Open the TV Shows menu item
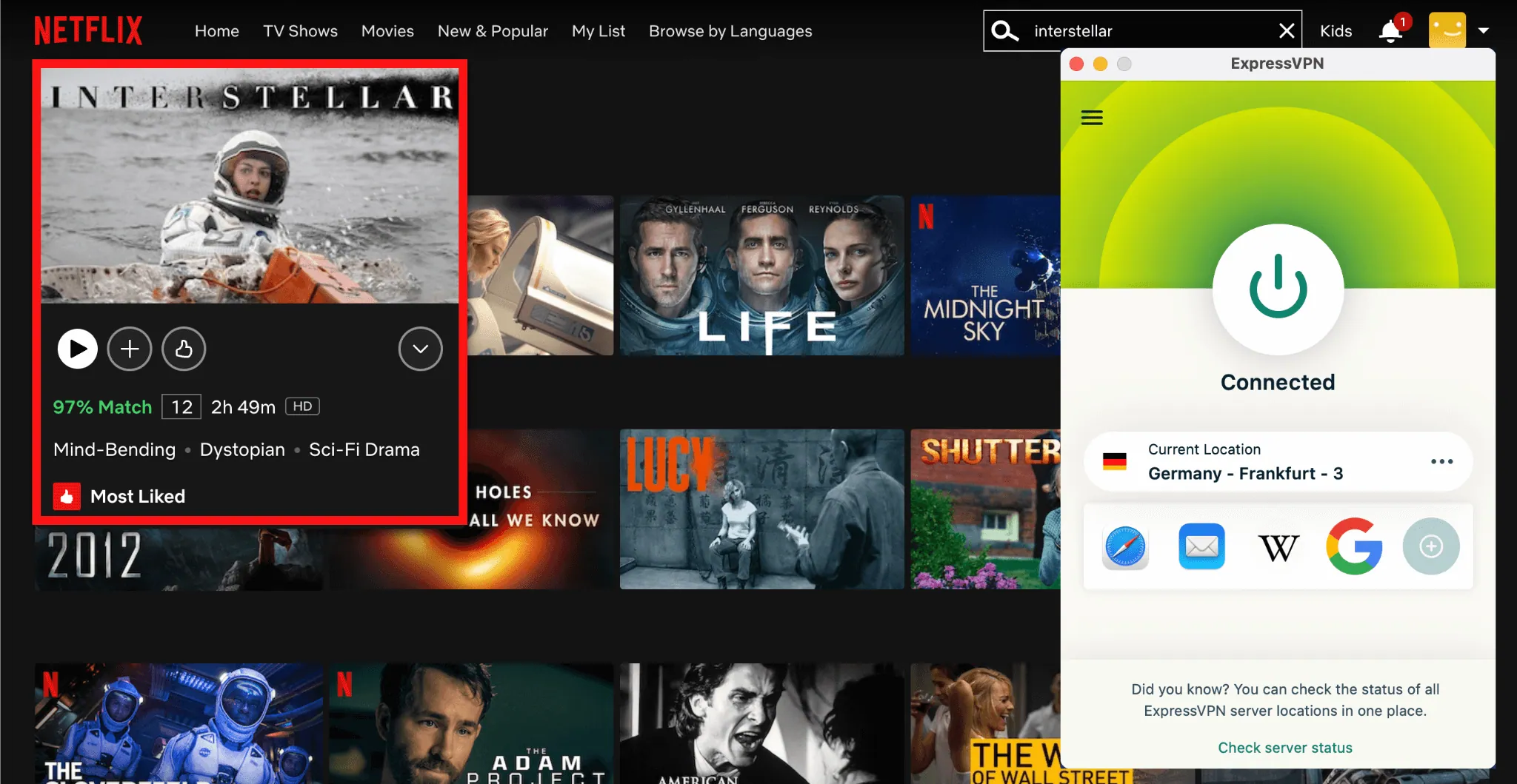 300,31
